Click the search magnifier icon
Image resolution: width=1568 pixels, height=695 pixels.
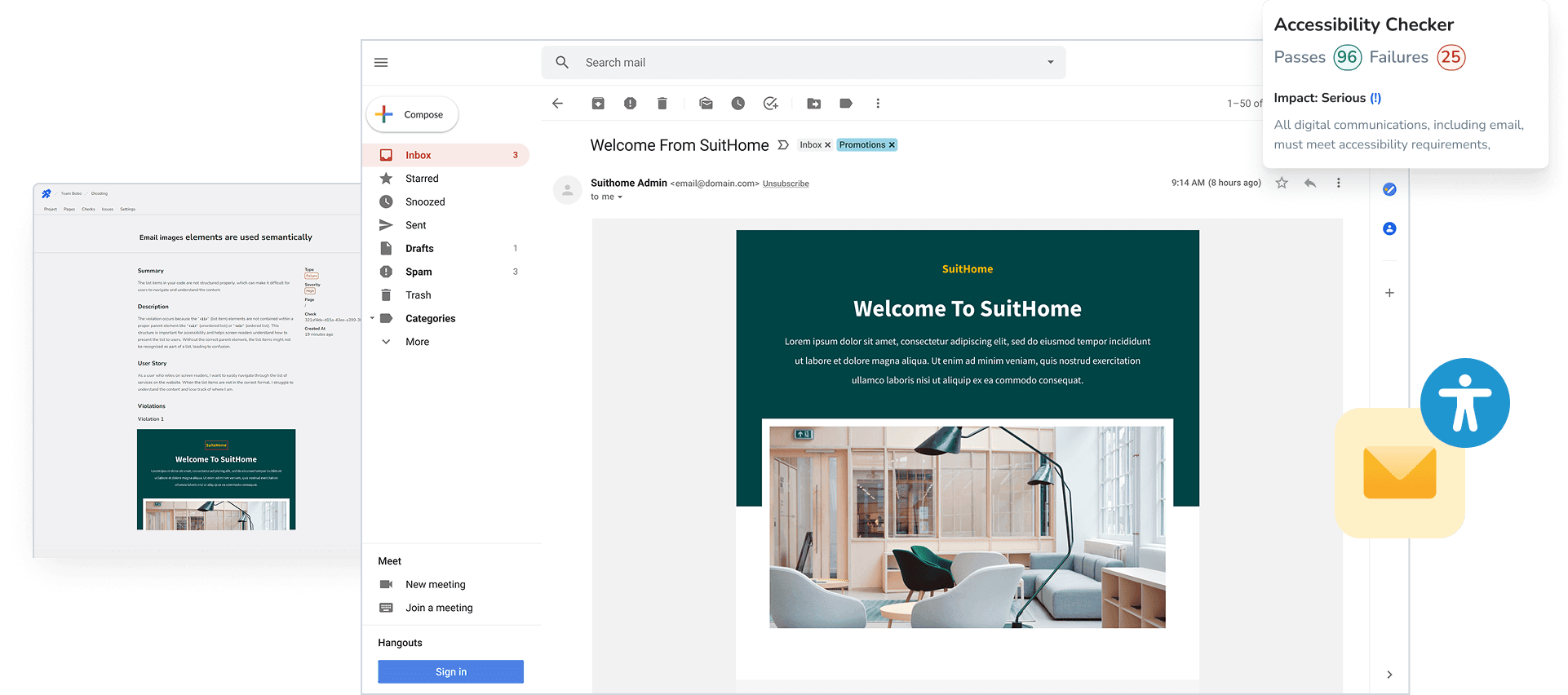pos(562,63)
